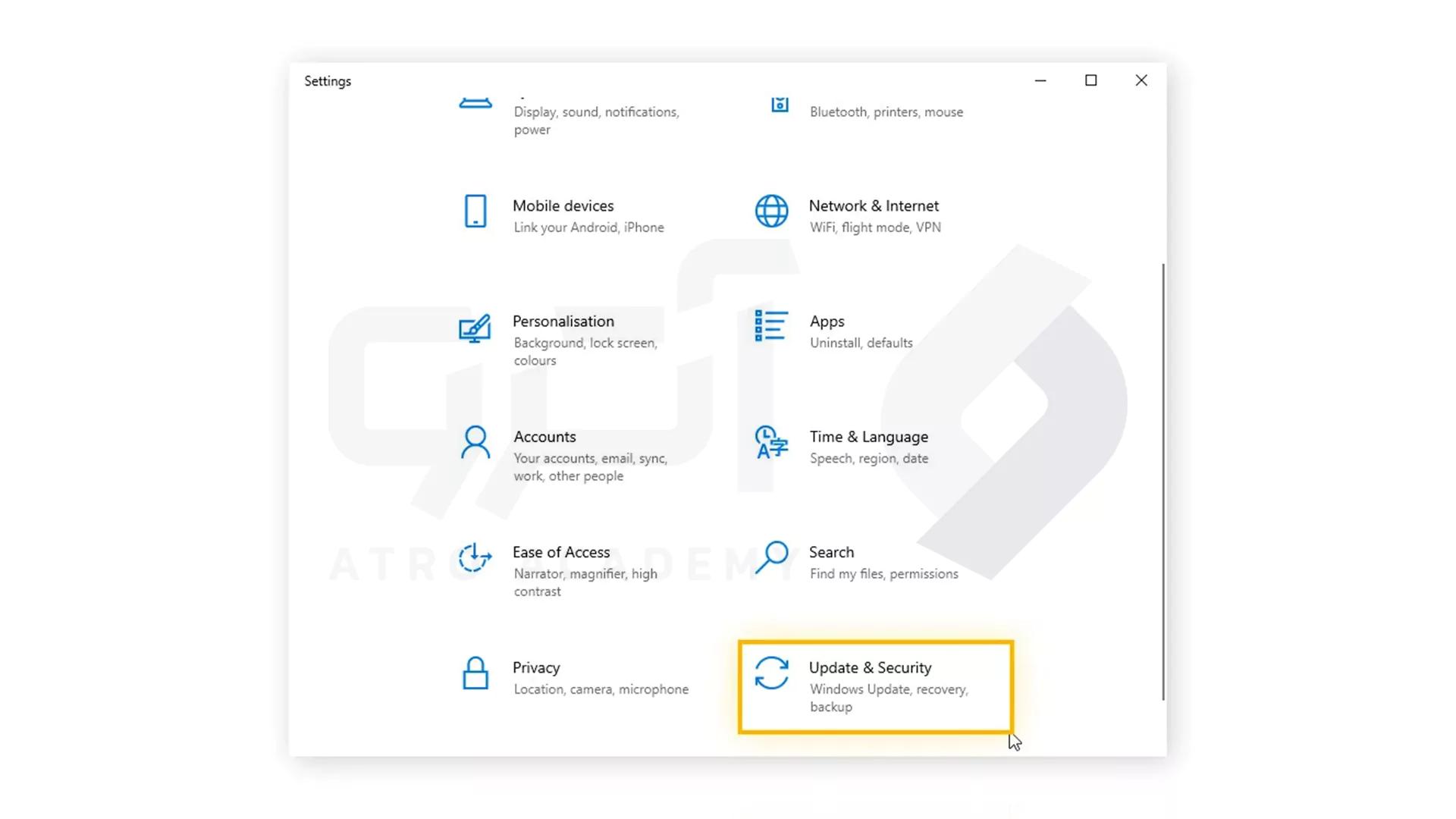Click the Ease of Access icon
Image resolution: width=1456 pixels, height=819 pixels.
pyautogui.click(x=475, y=558)
